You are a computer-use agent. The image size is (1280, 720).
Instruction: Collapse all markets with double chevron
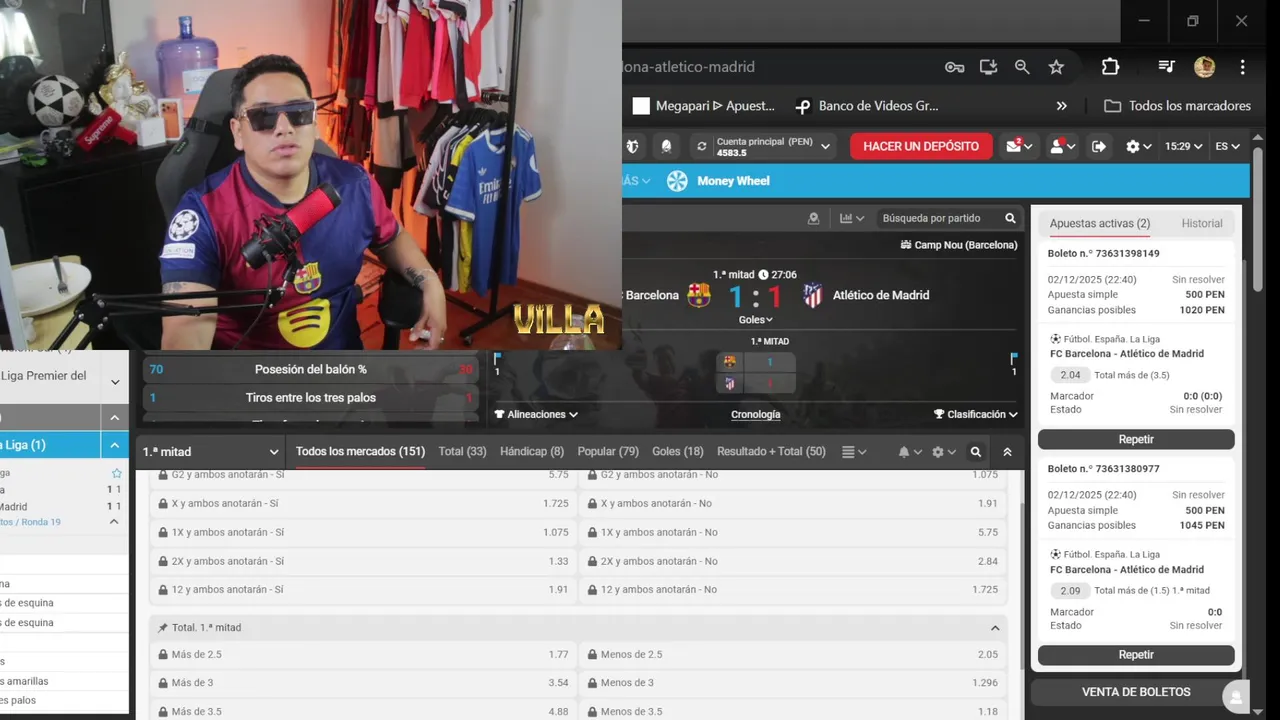coord(1007,452)
